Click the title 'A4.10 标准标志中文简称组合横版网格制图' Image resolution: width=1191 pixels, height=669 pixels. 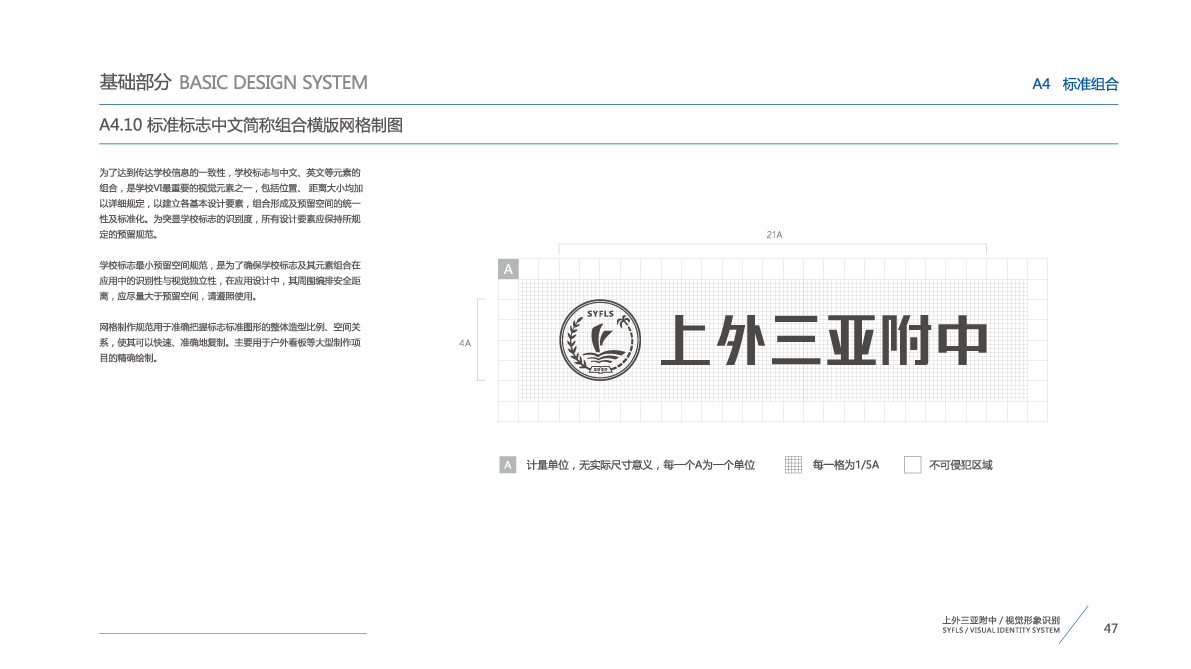[251, 125]
